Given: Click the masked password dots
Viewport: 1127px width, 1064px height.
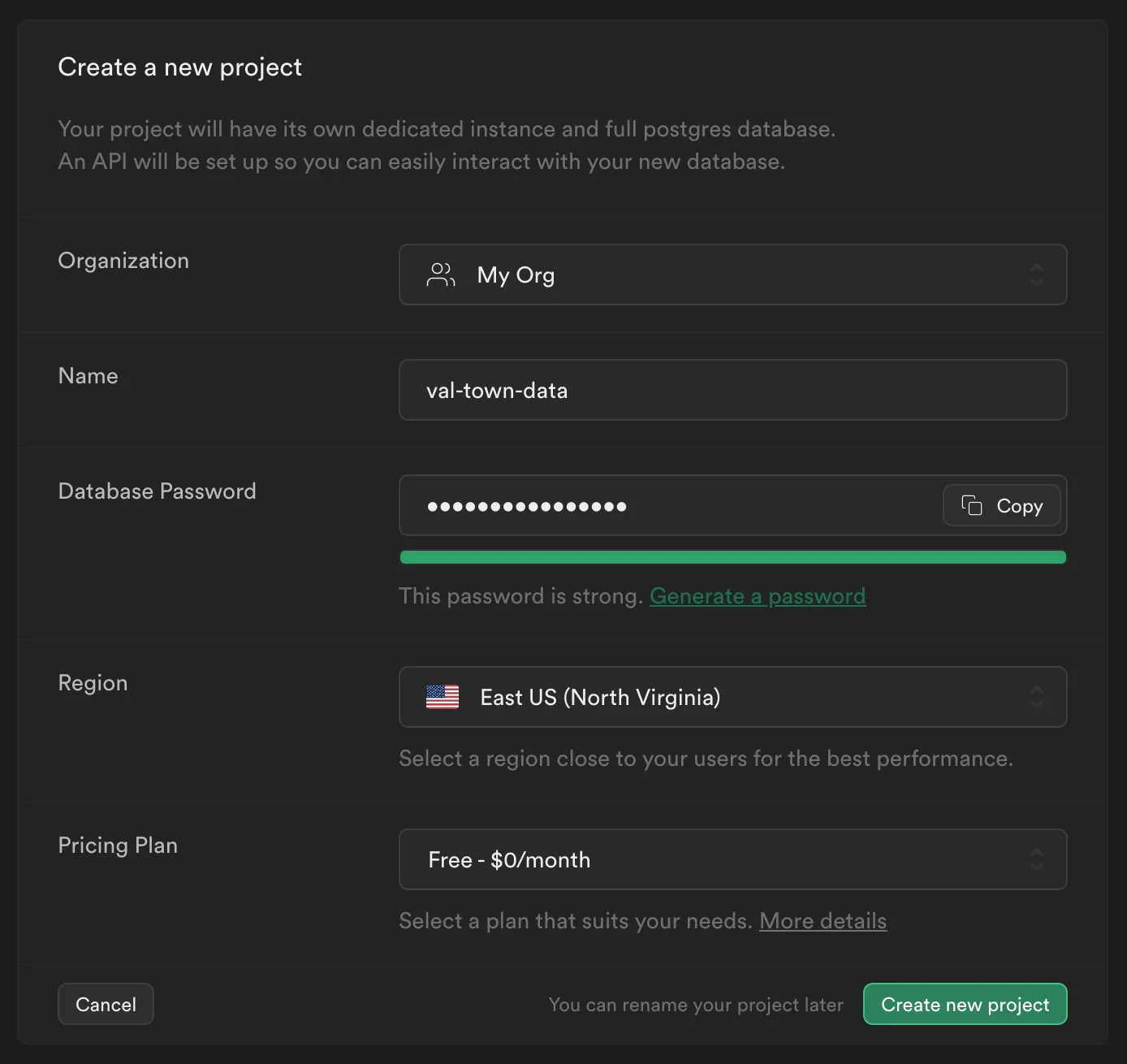Looking at the screenshot, I should (526, 505).
